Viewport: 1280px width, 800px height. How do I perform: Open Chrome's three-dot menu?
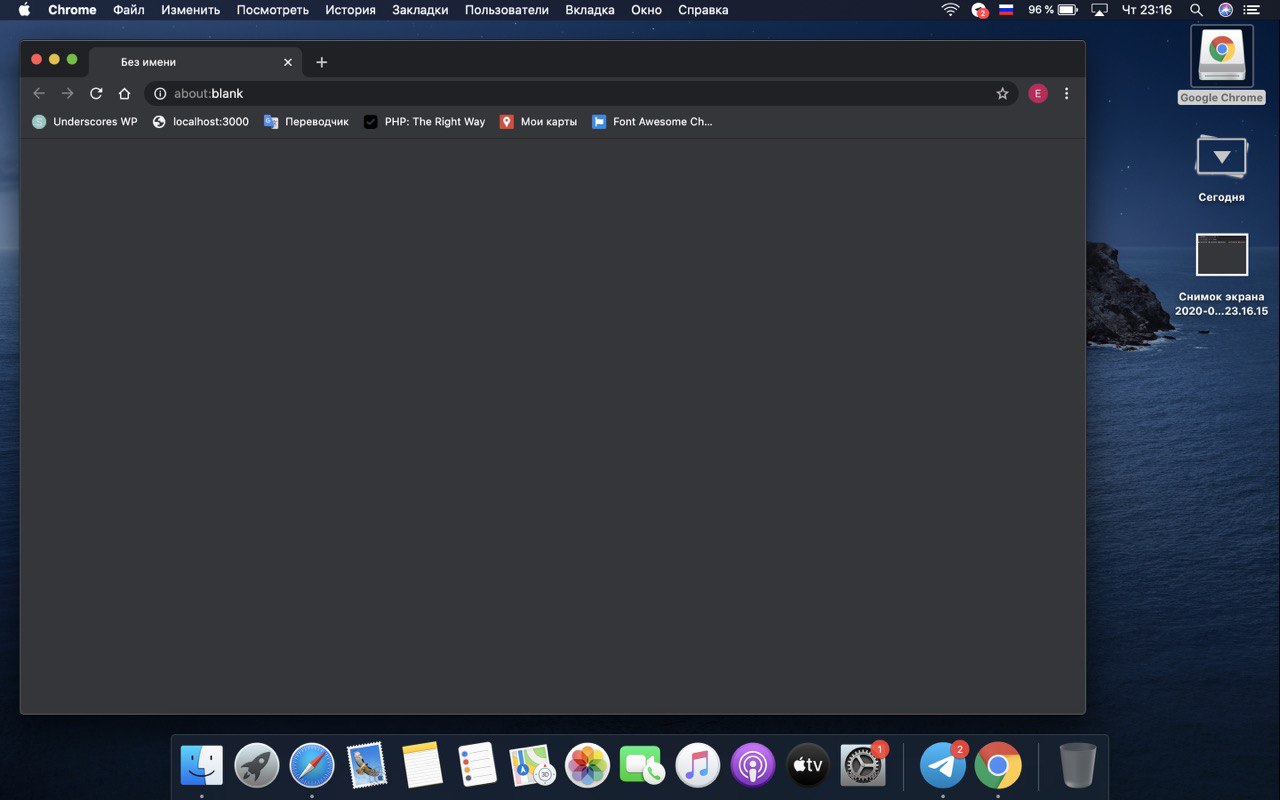click(x=1066, y=93)
